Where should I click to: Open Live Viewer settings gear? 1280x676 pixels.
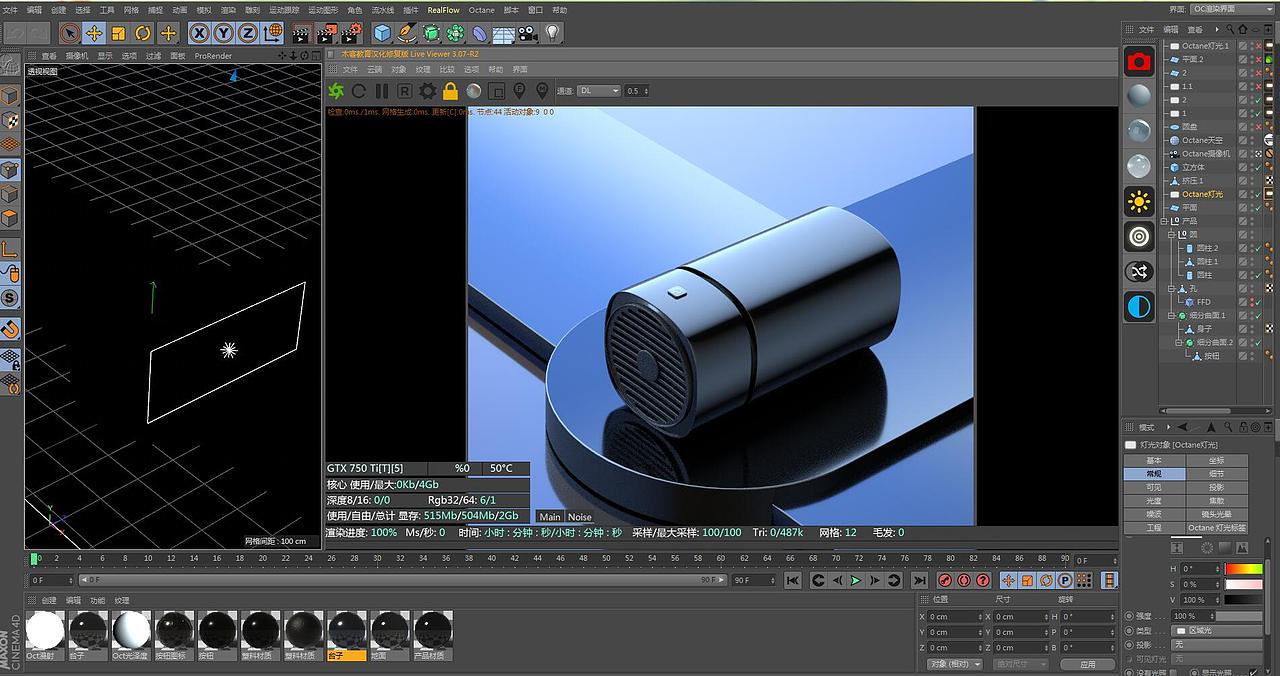pos(427,91)
